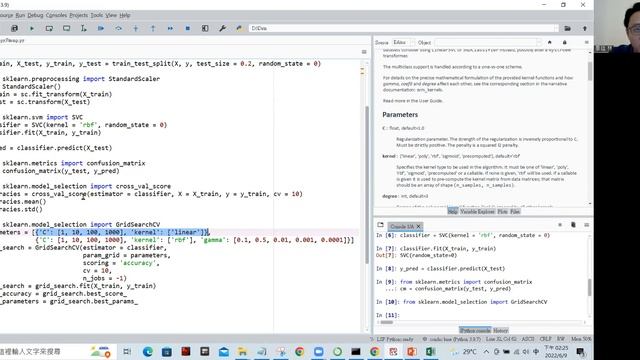Click the taskbar clock showing 02:25
This screenshot has width=640, height=360.
pyautogui.click(x=556, y=351)
